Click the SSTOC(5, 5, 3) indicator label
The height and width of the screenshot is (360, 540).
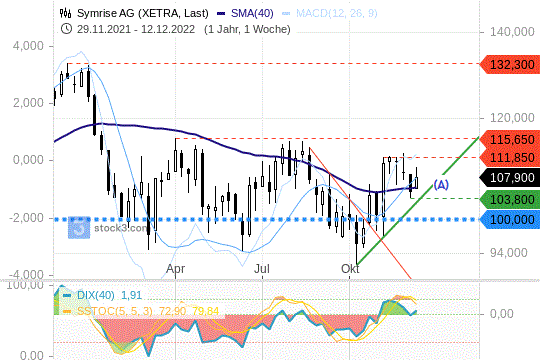[x=115, y=311]
